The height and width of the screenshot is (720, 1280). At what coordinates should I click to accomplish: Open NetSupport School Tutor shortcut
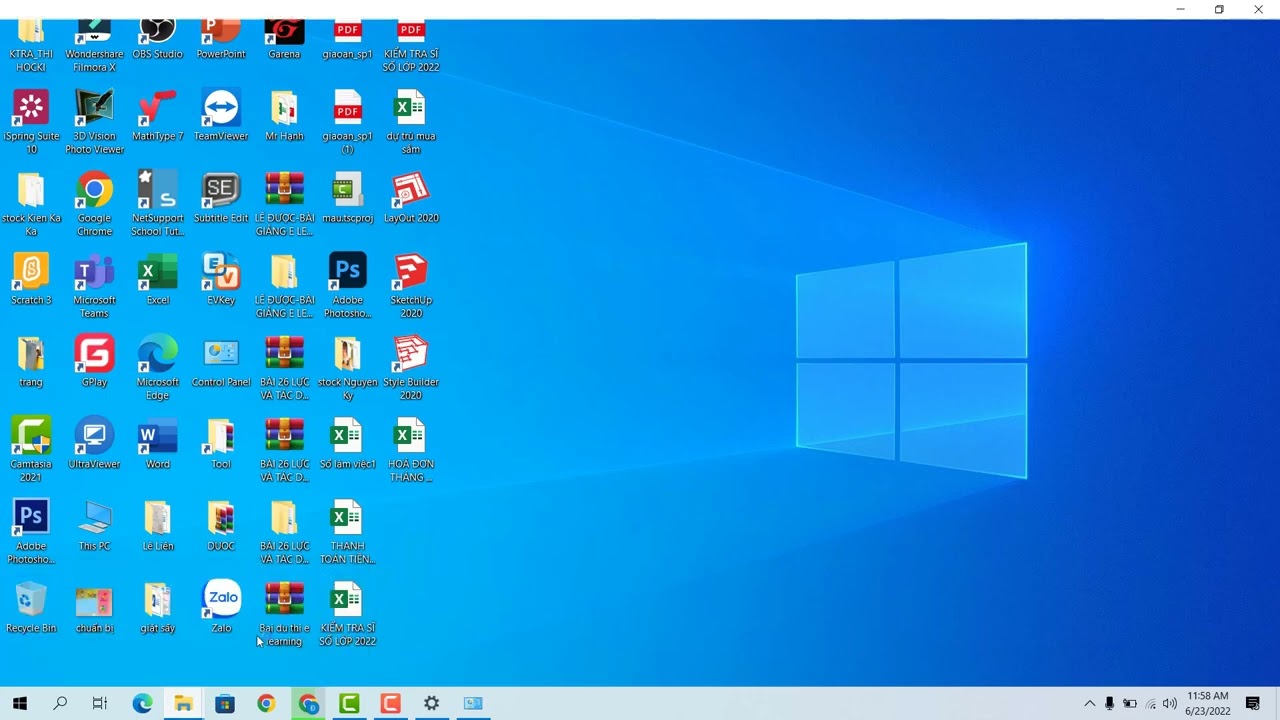click(x=157, y=203)
